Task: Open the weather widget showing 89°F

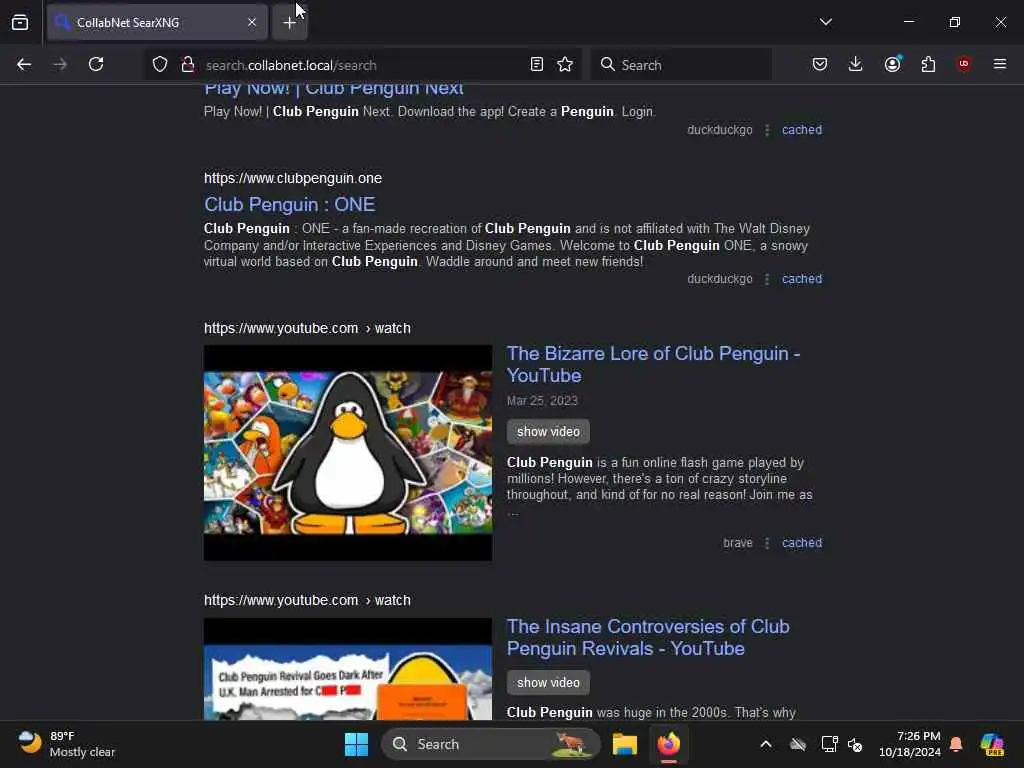Action: click(67, 744)
